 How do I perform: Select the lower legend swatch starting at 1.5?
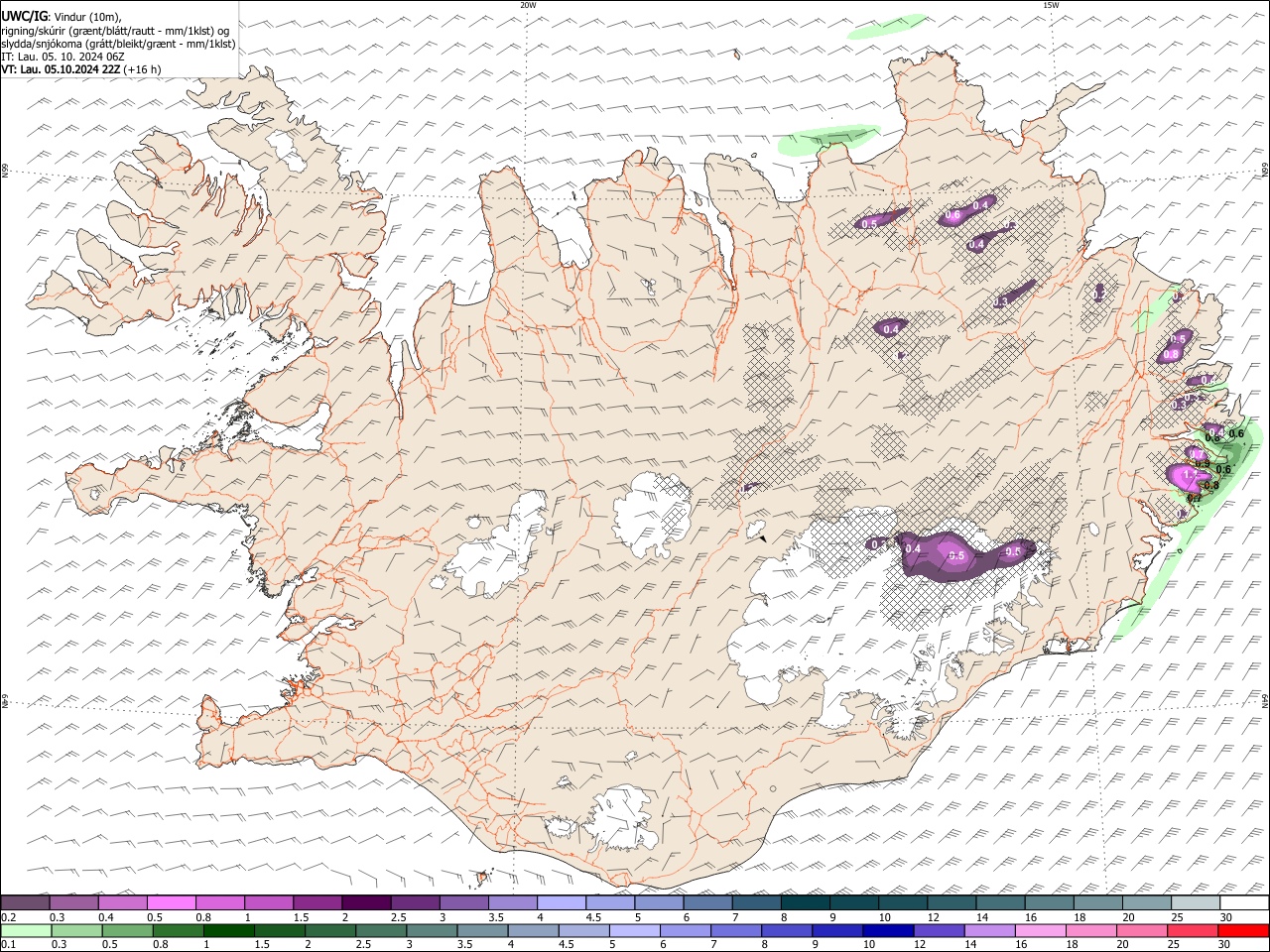tap(279, 931)
